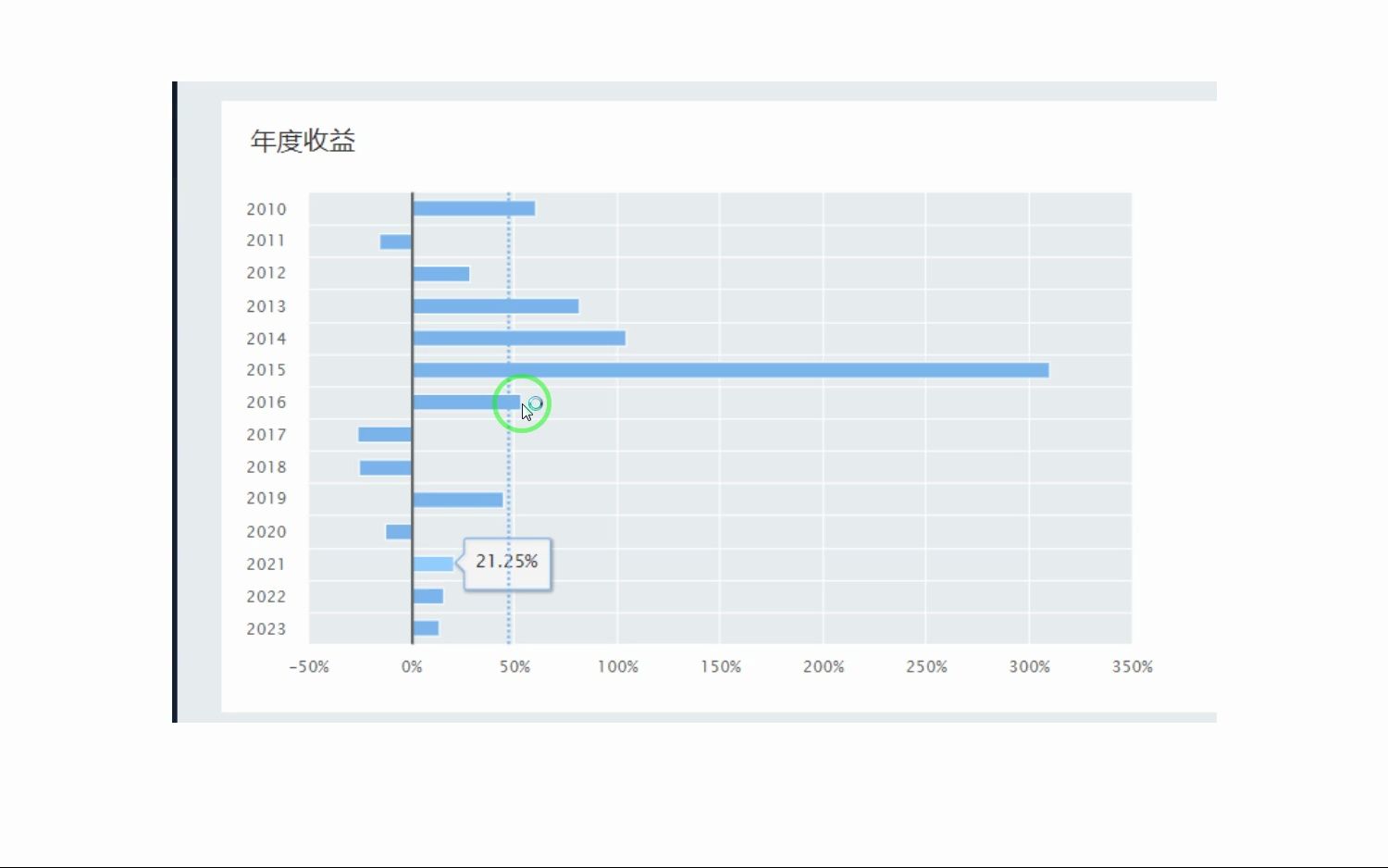Click the 350% axis tick label
The image size is (1388, 868).
tap(1133, 667)
